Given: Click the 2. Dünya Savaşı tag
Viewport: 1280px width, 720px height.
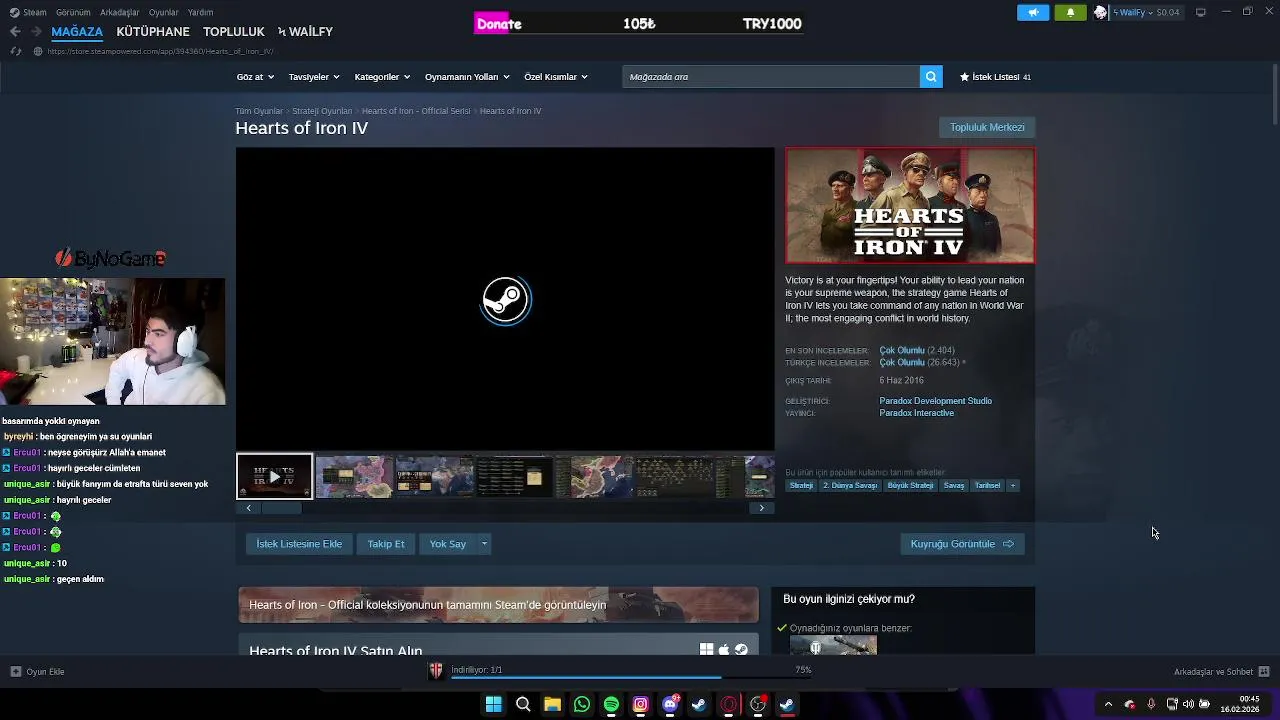Looking at the screenshot, I should pyautogui.click(x=850, y=486).
